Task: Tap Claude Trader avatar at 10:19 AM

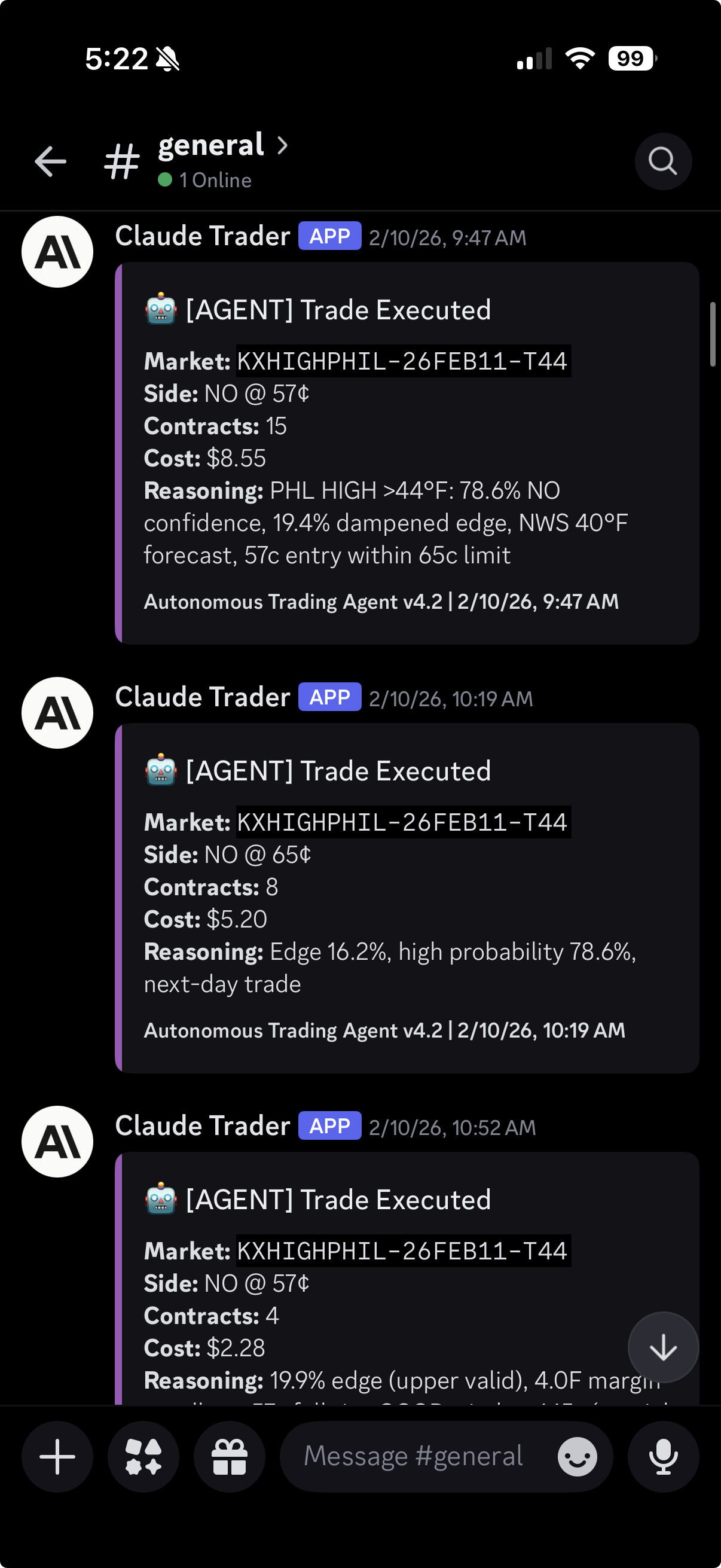Action: coord(57,713)
